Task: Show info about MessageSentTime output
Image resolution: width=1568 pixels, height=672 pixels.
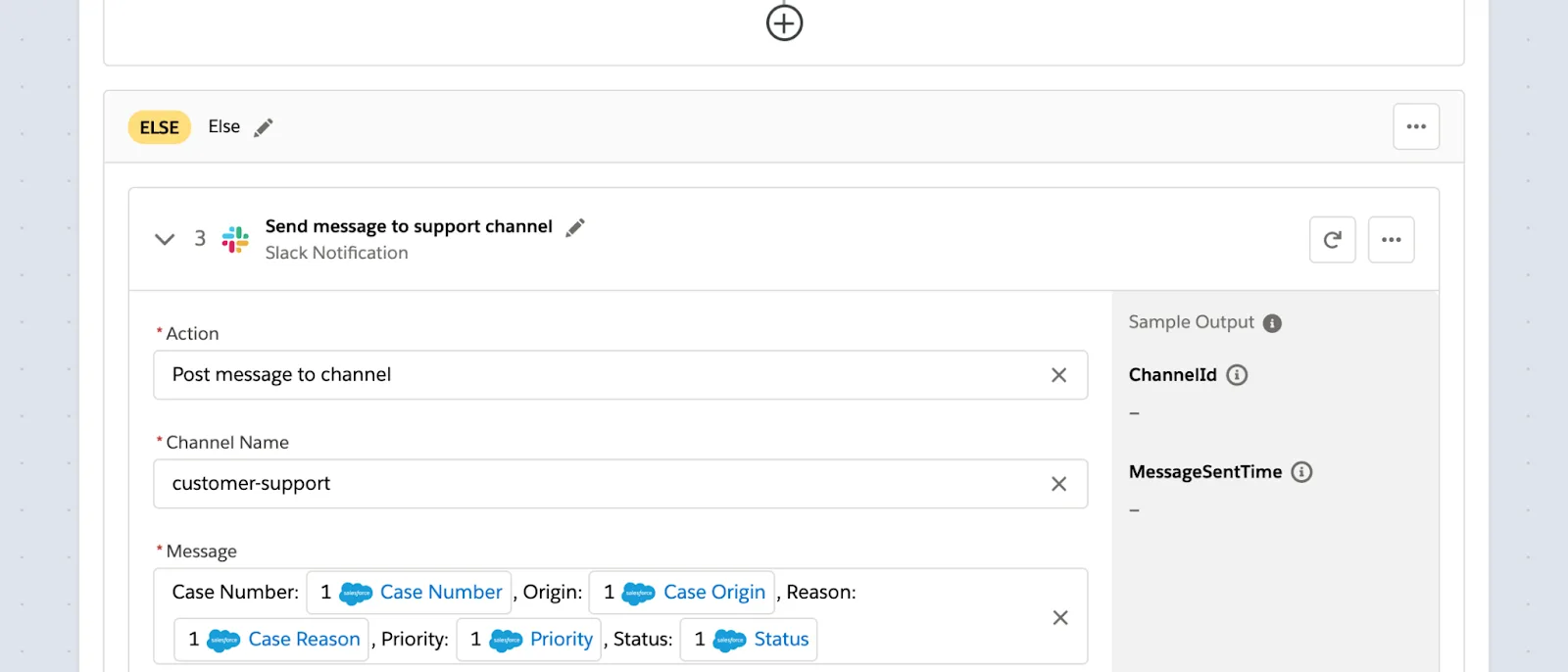Action: (x=1301, y=472)
